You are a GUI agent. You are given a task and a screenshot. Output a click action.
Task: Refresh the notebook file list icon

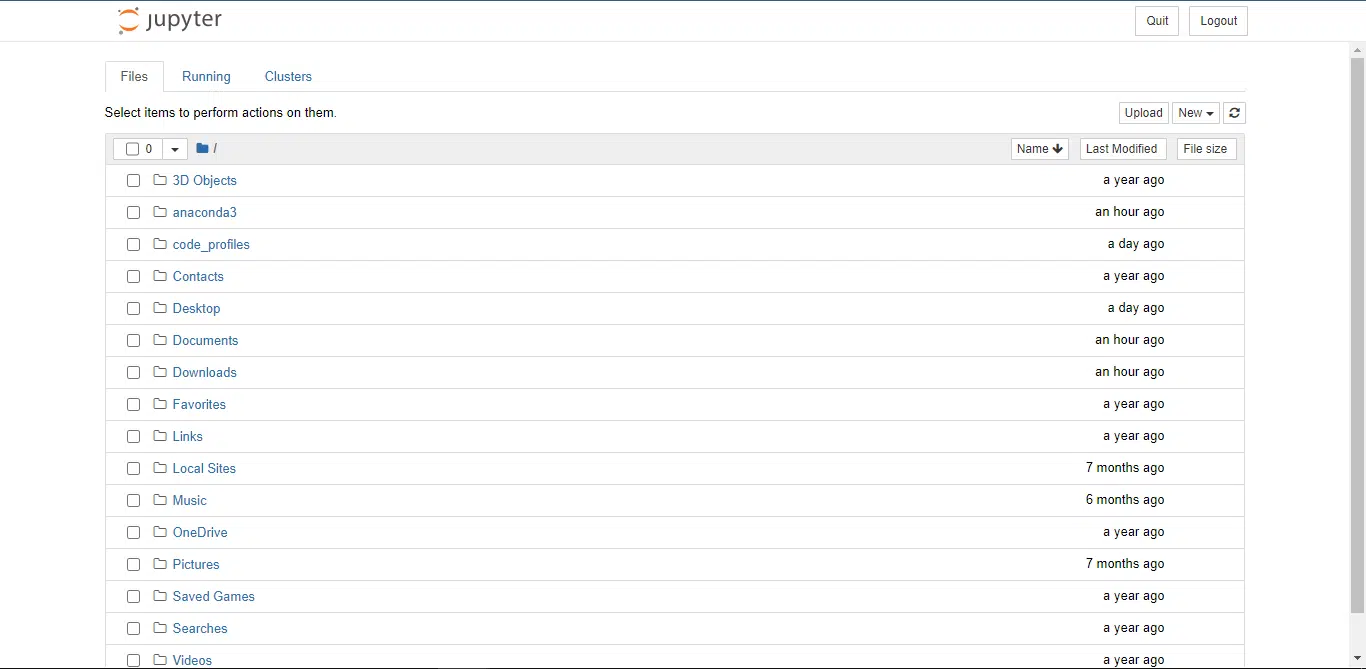click(1234, 113)
